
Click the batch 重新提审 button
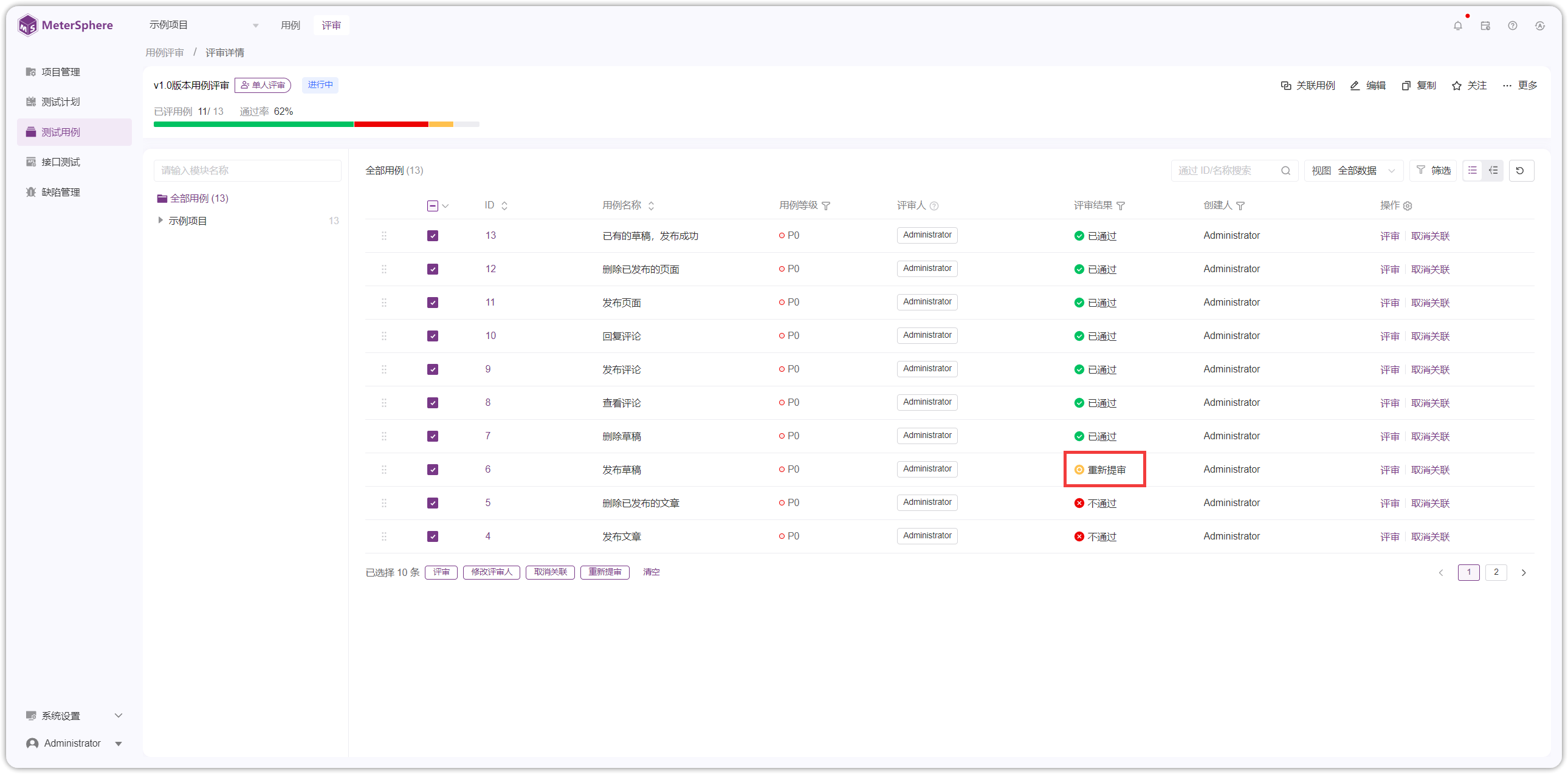tap(605, 571)
